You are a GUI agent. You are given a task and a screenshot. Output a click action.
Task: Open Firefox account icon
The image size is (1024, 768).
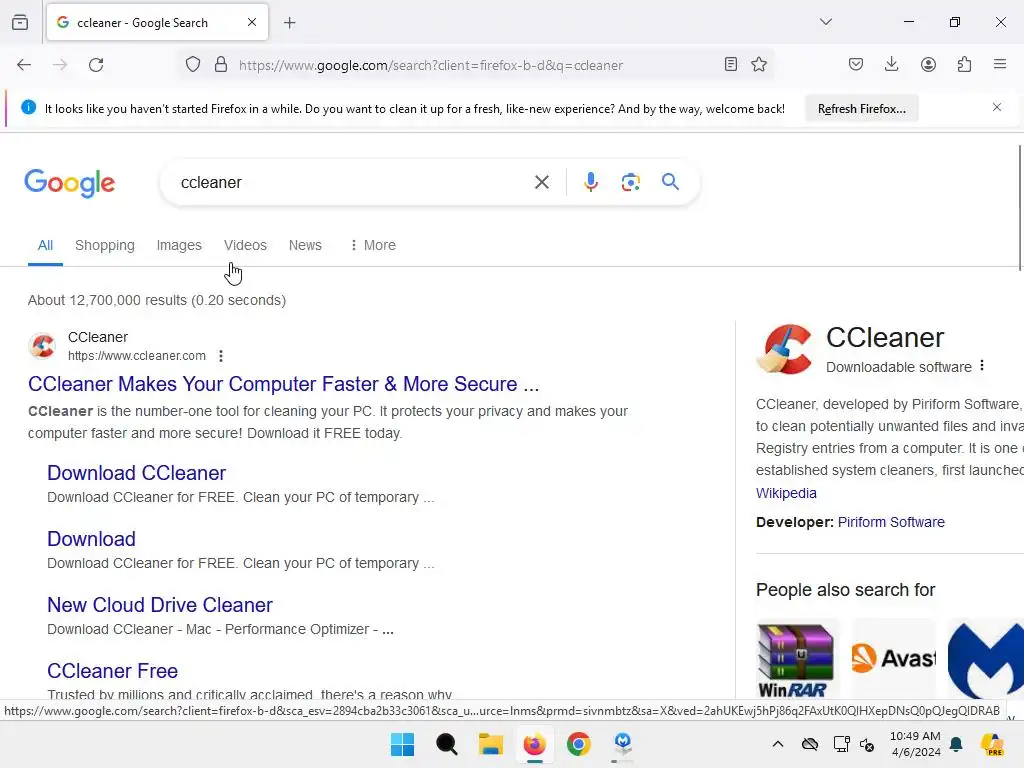click(928, 64)
